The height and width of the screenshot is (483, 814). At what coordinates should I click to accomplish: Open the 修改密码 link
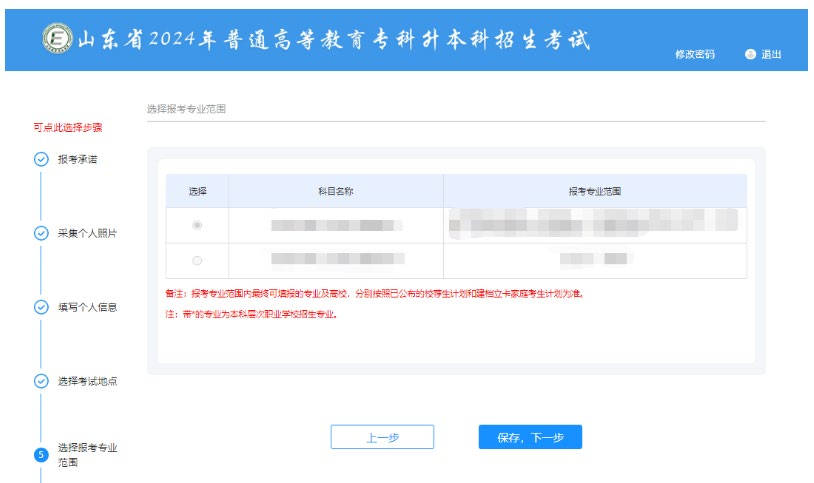pyautogui.click(x=695, y=54)
